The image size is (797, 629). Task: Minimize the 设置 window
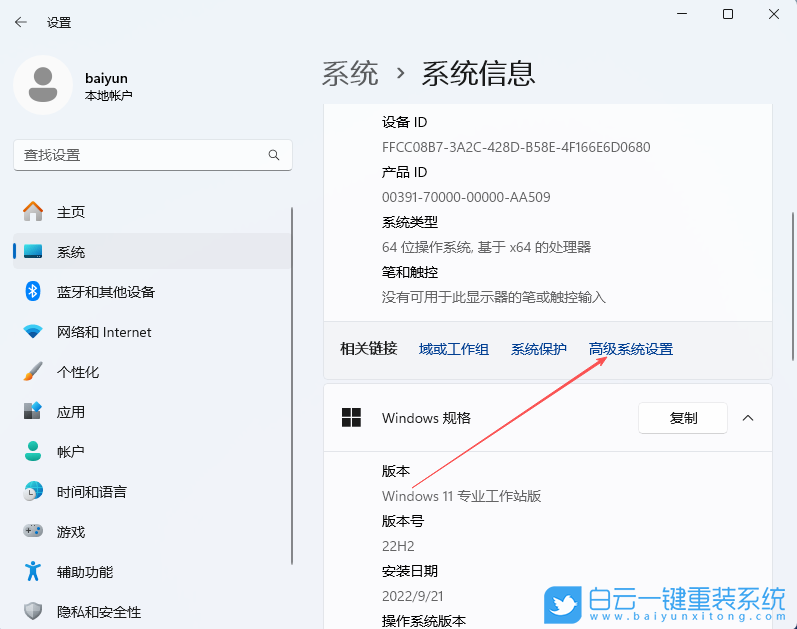pos(682,14)
